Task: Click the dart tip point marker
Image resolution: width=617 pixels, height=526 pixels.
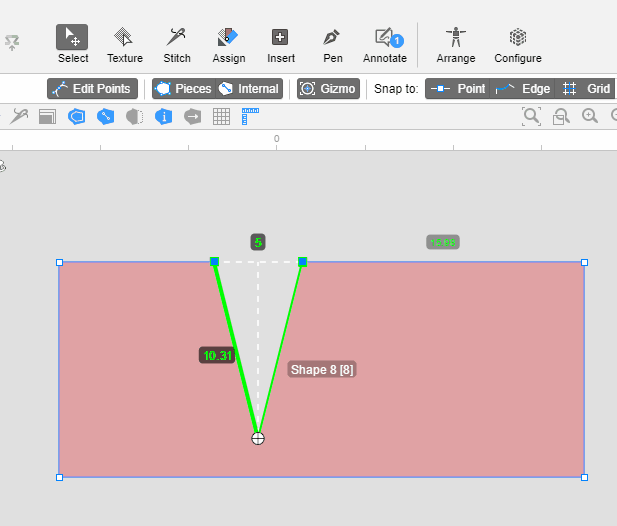Action: [x=258, y=438]
